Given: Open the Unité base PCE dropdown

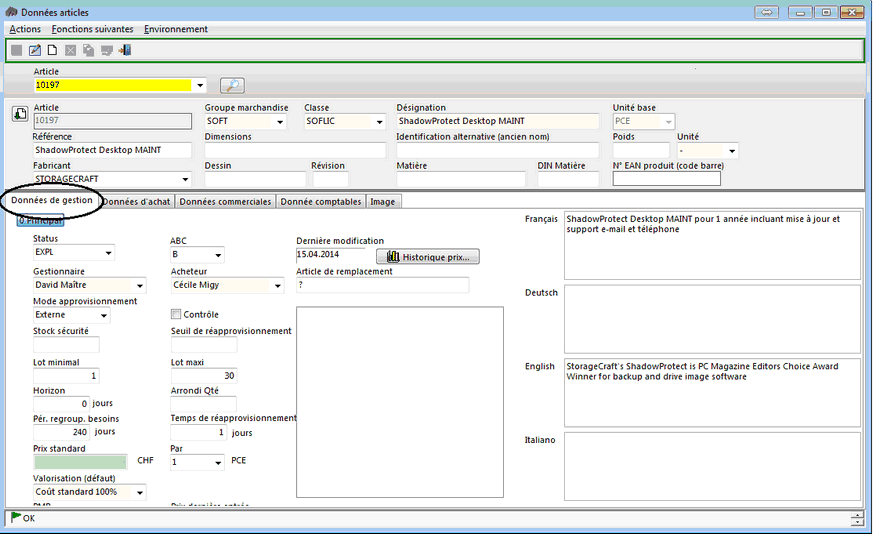Looking at the screenshot, I should pos(669,121).
